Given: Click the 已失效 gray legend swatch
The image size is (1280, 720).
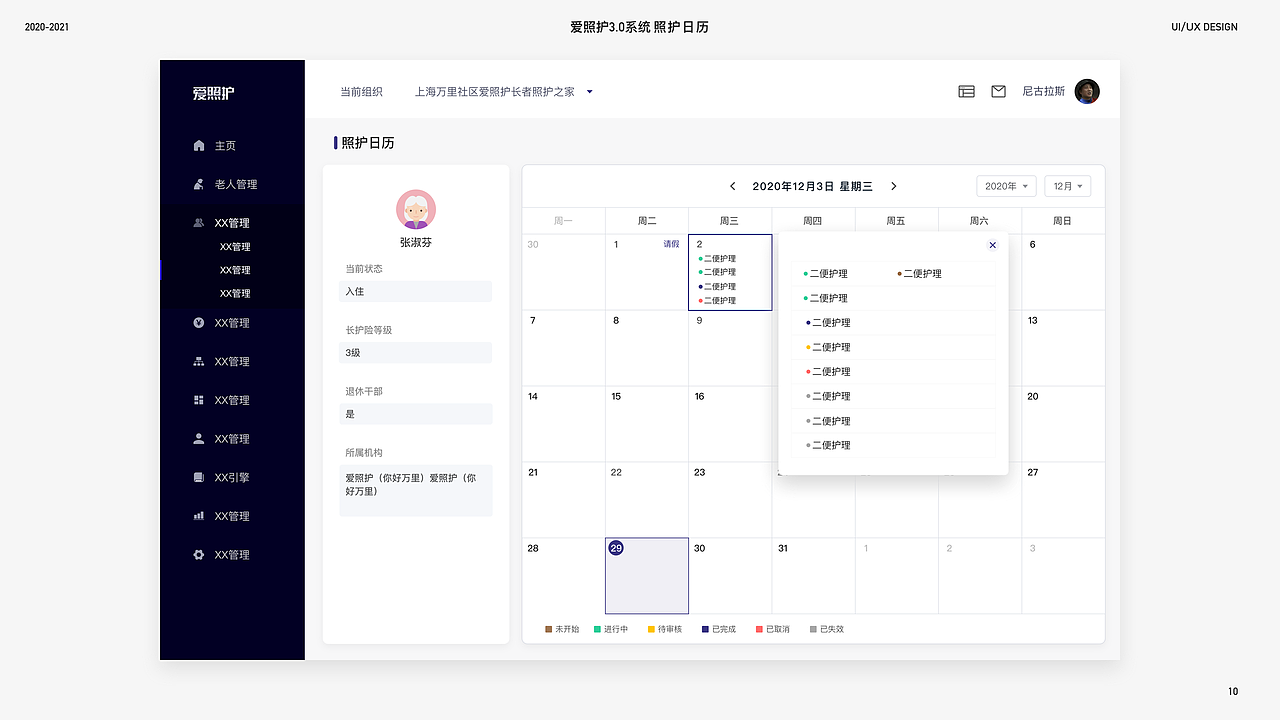Looking at the screenshot, I should point(814,629).
